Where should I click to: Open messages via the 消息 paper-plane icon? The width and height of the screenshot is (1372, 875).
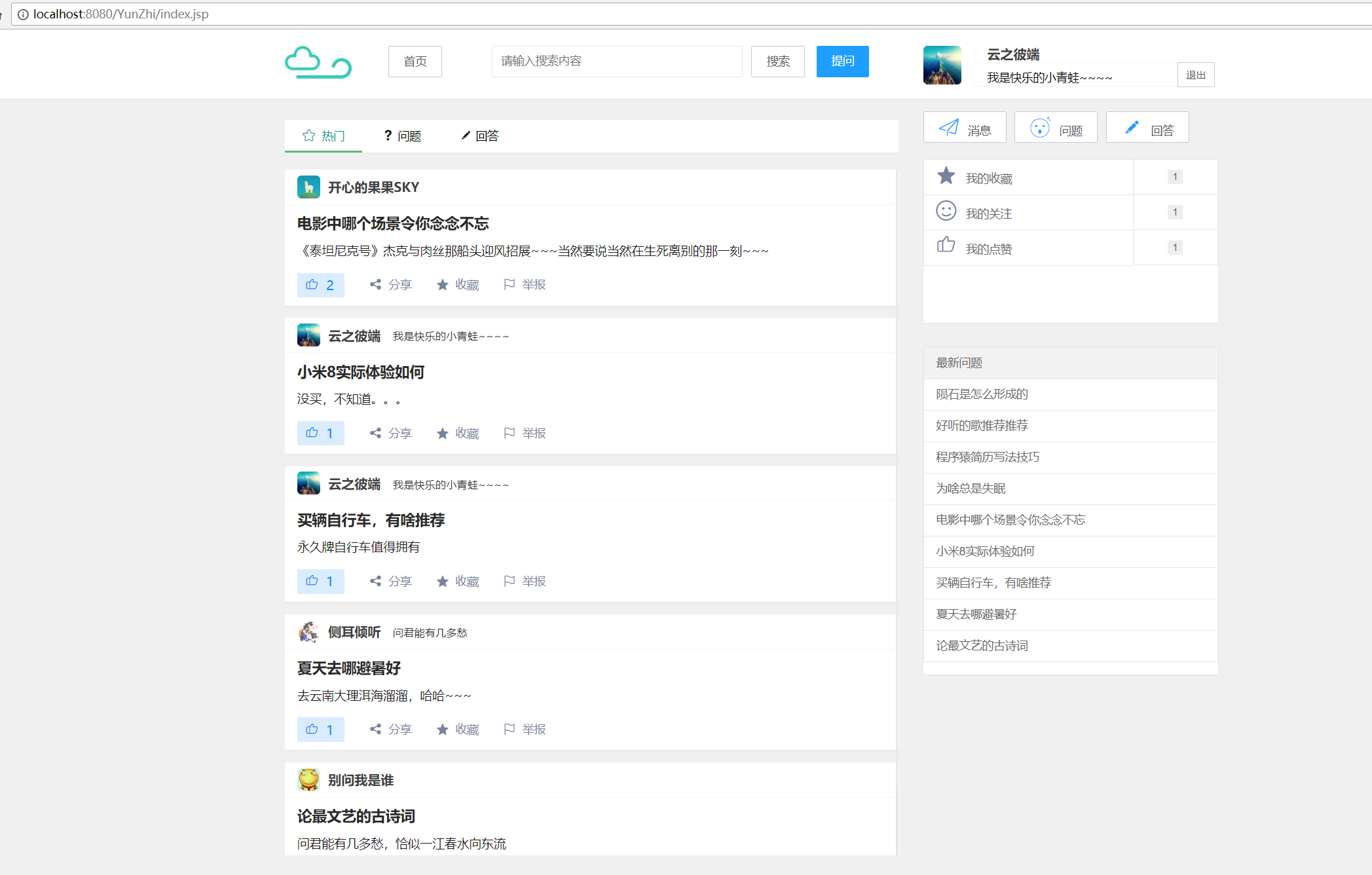(964, 127)
